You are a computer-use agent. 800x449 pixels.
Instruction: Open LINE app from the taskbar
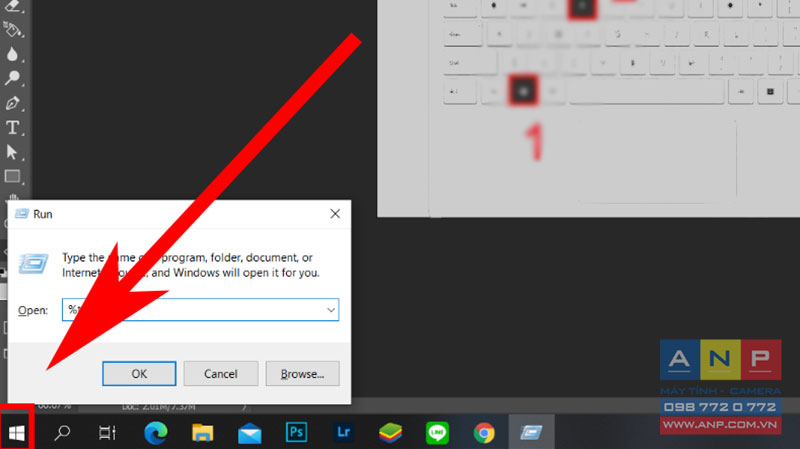pos(437,433)
